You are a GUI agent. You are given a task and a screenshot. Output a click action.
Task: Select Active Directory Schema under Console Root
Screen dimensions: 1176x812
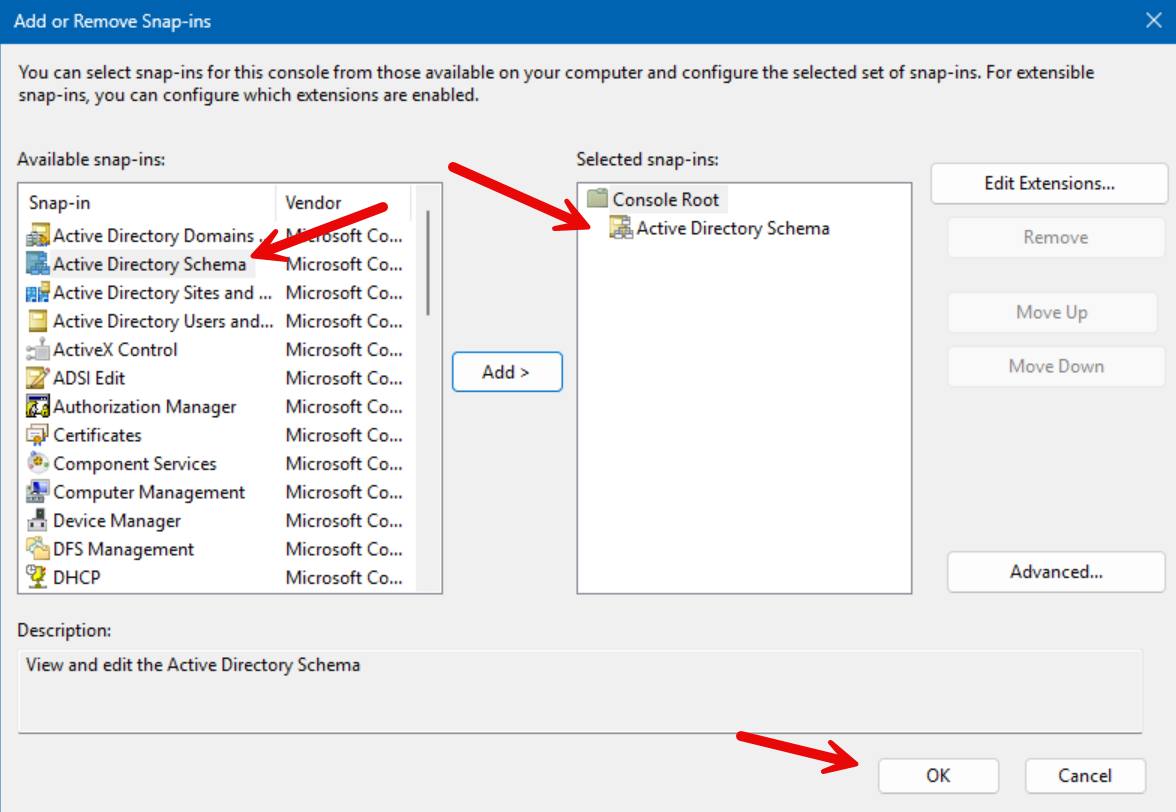coord(733,228)
